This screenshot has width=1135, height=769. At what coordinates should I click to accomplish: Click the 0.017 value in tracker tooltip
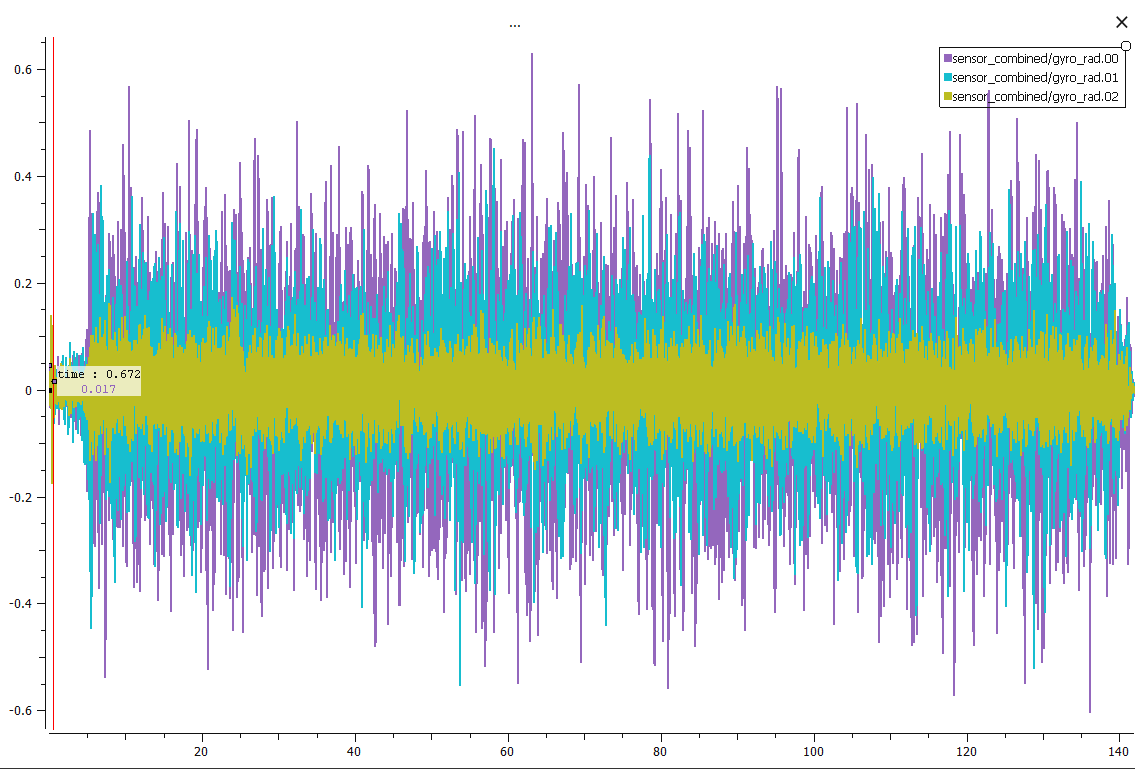click(x=98, y=389)
